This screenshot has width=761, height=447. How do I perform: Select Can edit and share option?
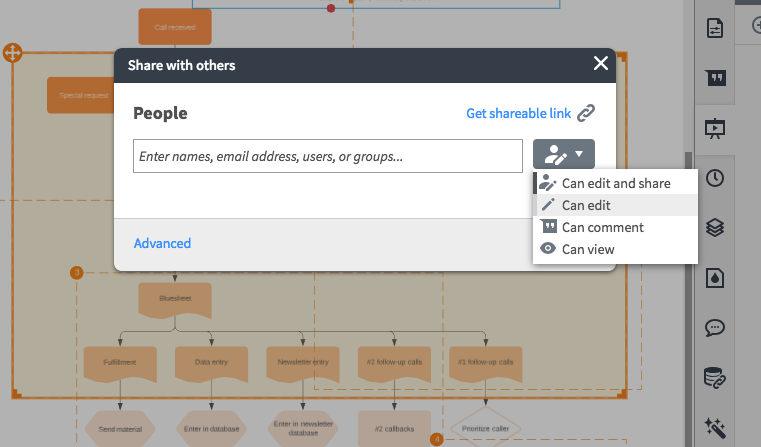[615, 183]
